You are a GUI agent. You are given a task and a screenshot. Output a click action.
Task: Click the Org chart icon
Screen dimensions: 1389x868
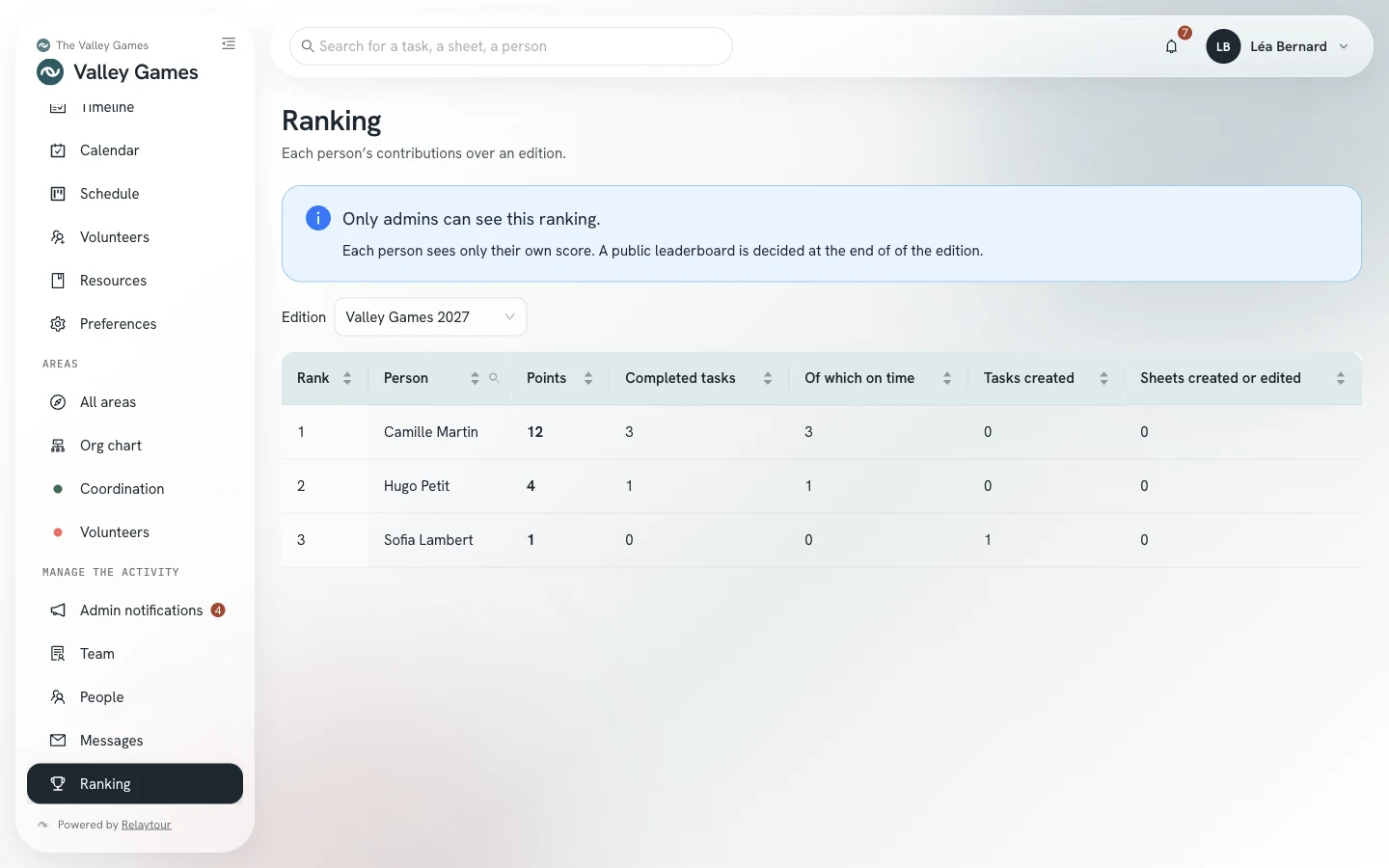coord(58,446)
